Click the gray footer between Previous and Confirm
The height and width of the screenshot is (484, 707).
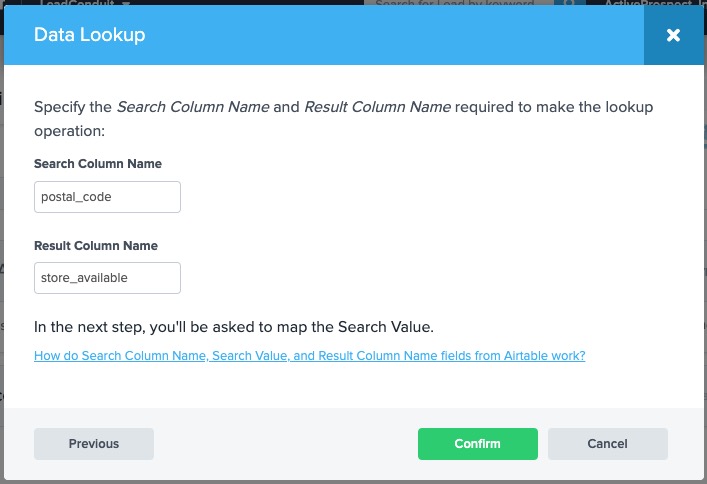coord(285,444)
